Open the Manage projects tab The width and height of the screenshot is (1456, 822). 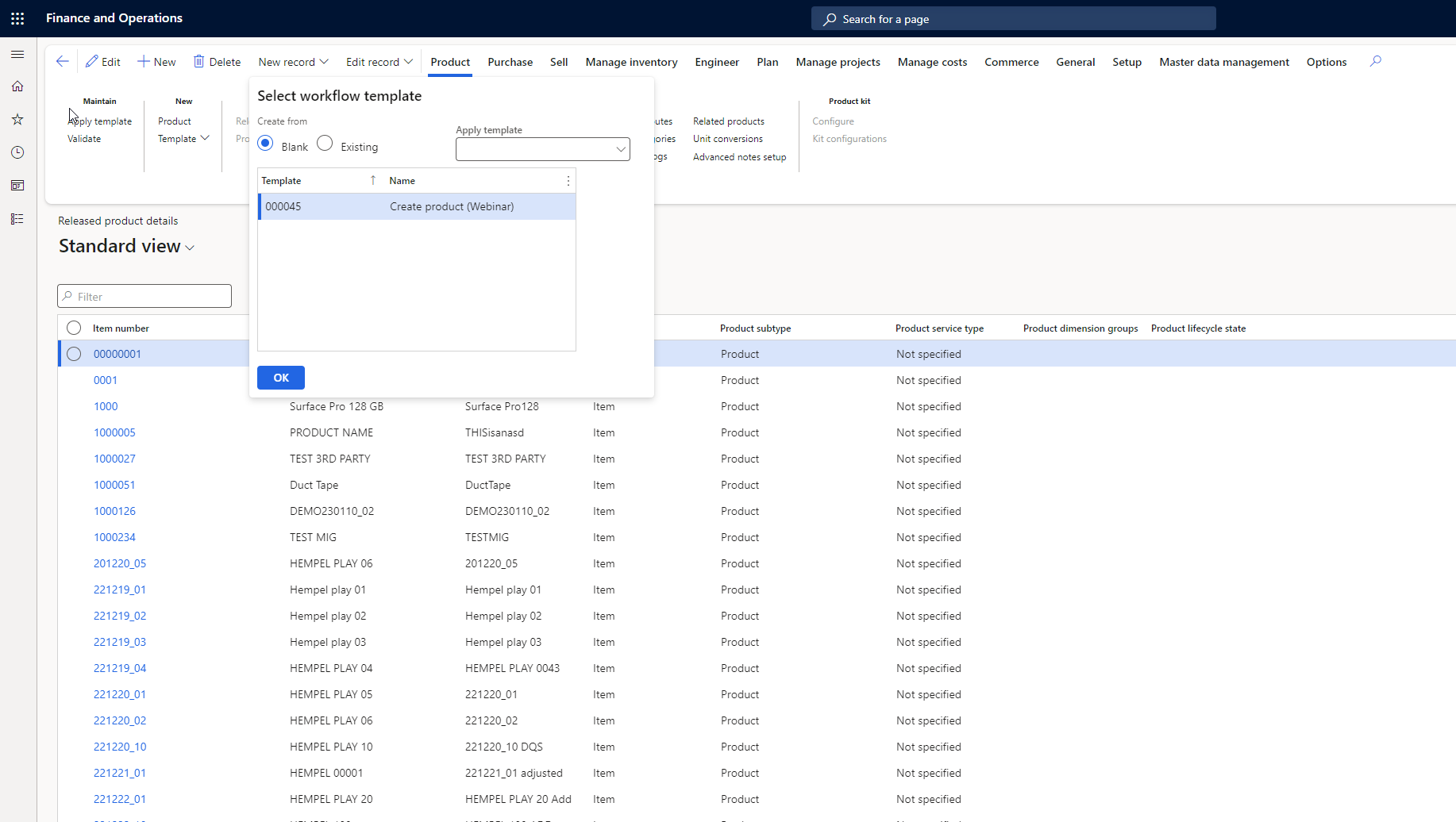pos(838,62)
